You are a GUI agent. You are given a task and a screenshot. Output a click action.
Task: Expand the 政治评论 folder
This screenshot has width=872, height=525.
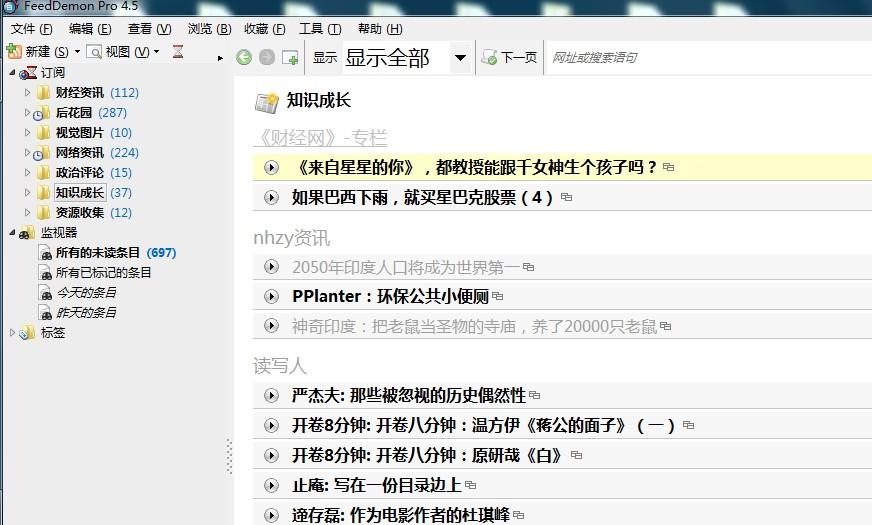coord(27,172)
